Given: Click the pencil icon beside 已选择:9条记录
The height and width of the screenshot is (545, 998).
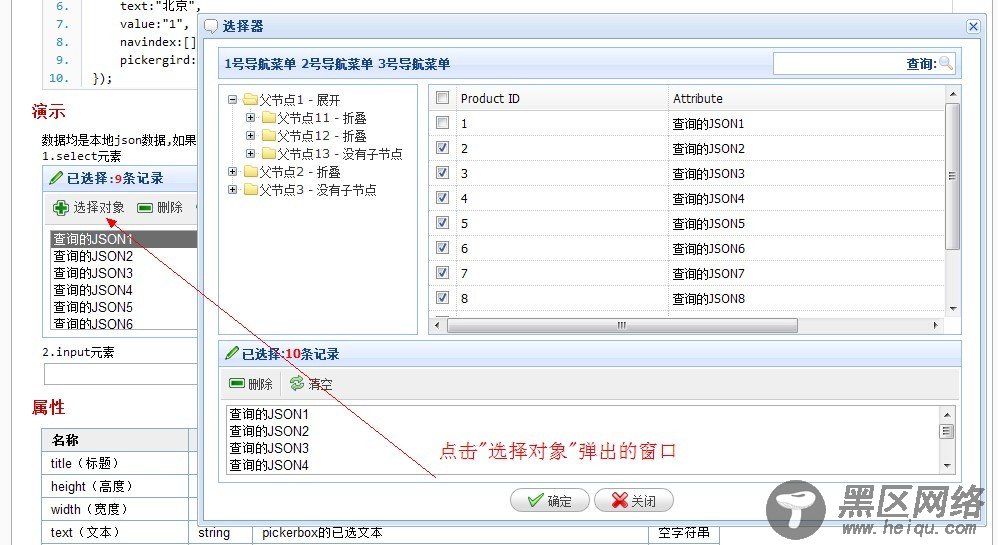Looking at the screenshot, I should [x=56, y=178].
